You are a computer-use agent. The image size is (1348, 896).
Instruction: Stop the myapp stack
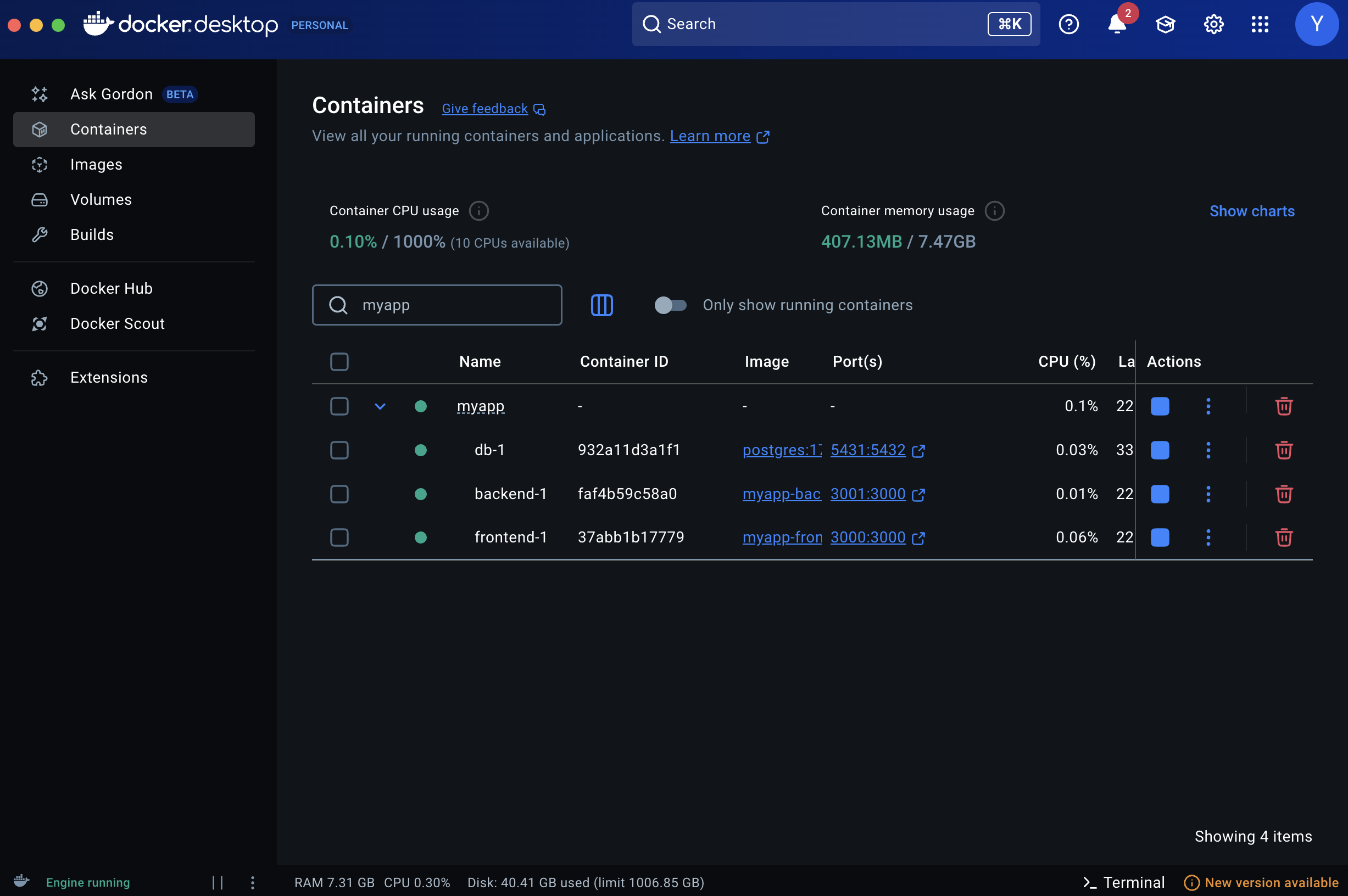[1160, 406]
